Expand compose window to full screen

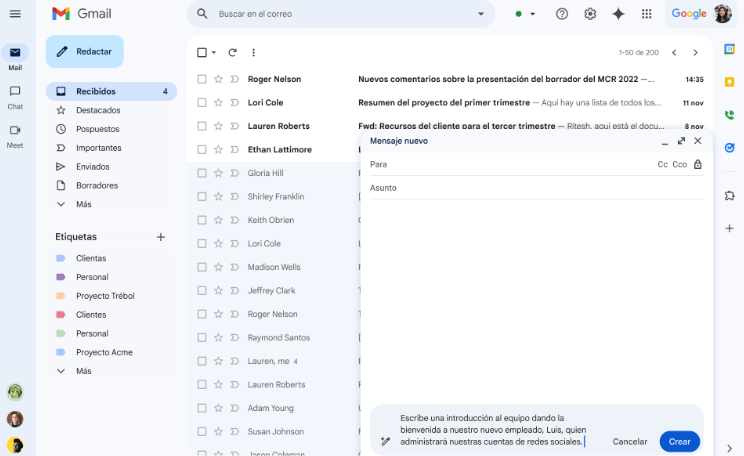[x=681, y=140]
